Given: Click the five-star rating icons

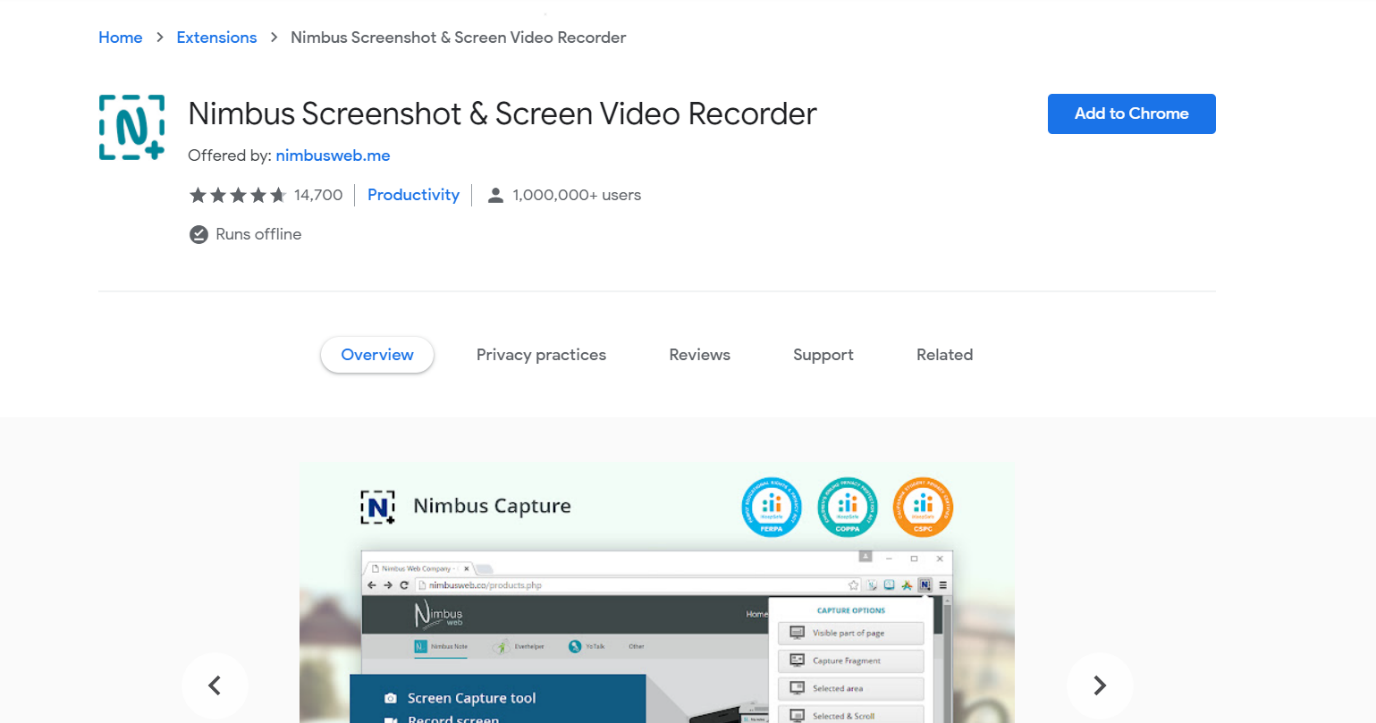Looking at the screenshot, I should (x=238, y=195).
